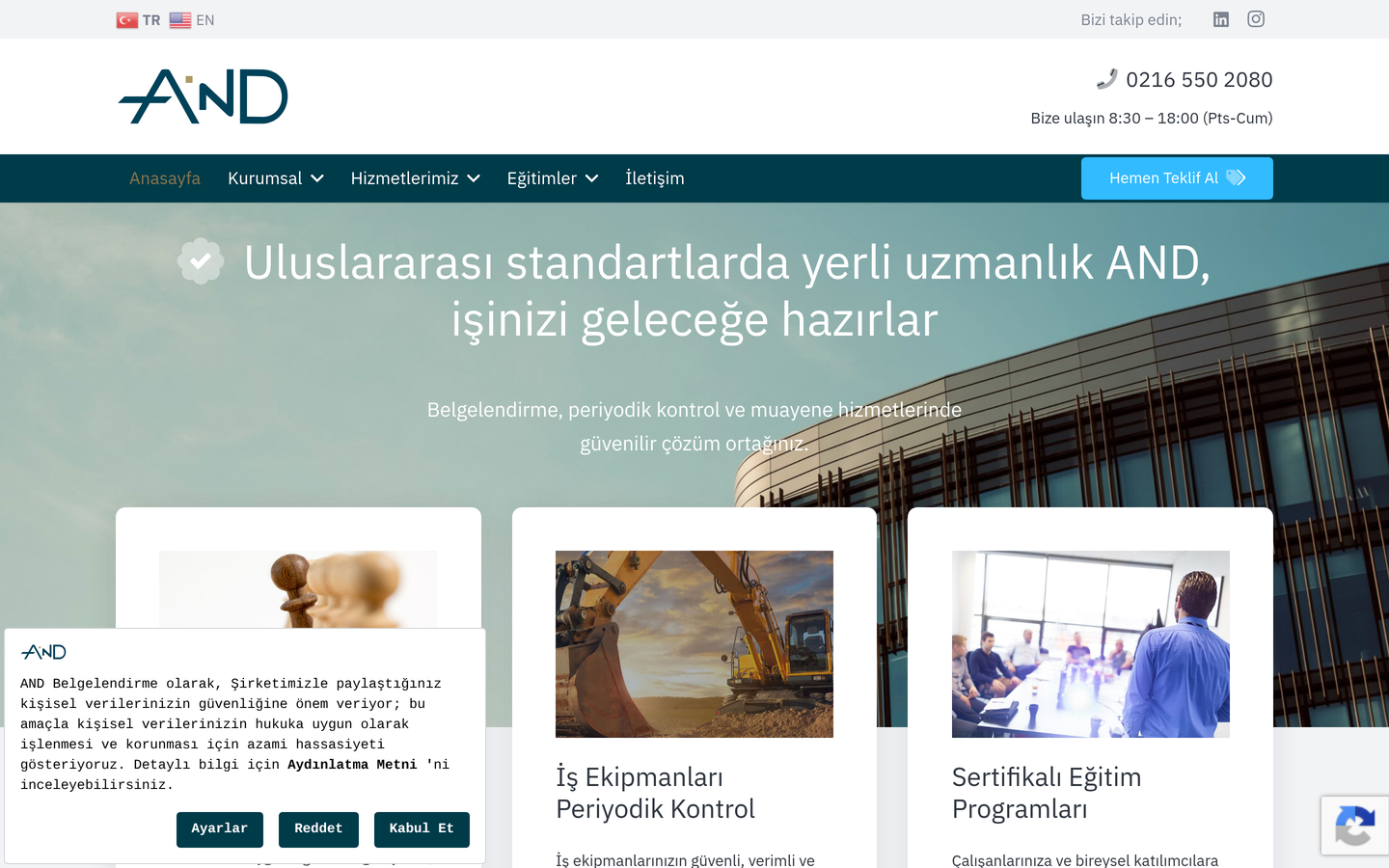Click the Turkish flag icon
The image size is (1389, 868).
pyautogui.click(x=127, y=20)
